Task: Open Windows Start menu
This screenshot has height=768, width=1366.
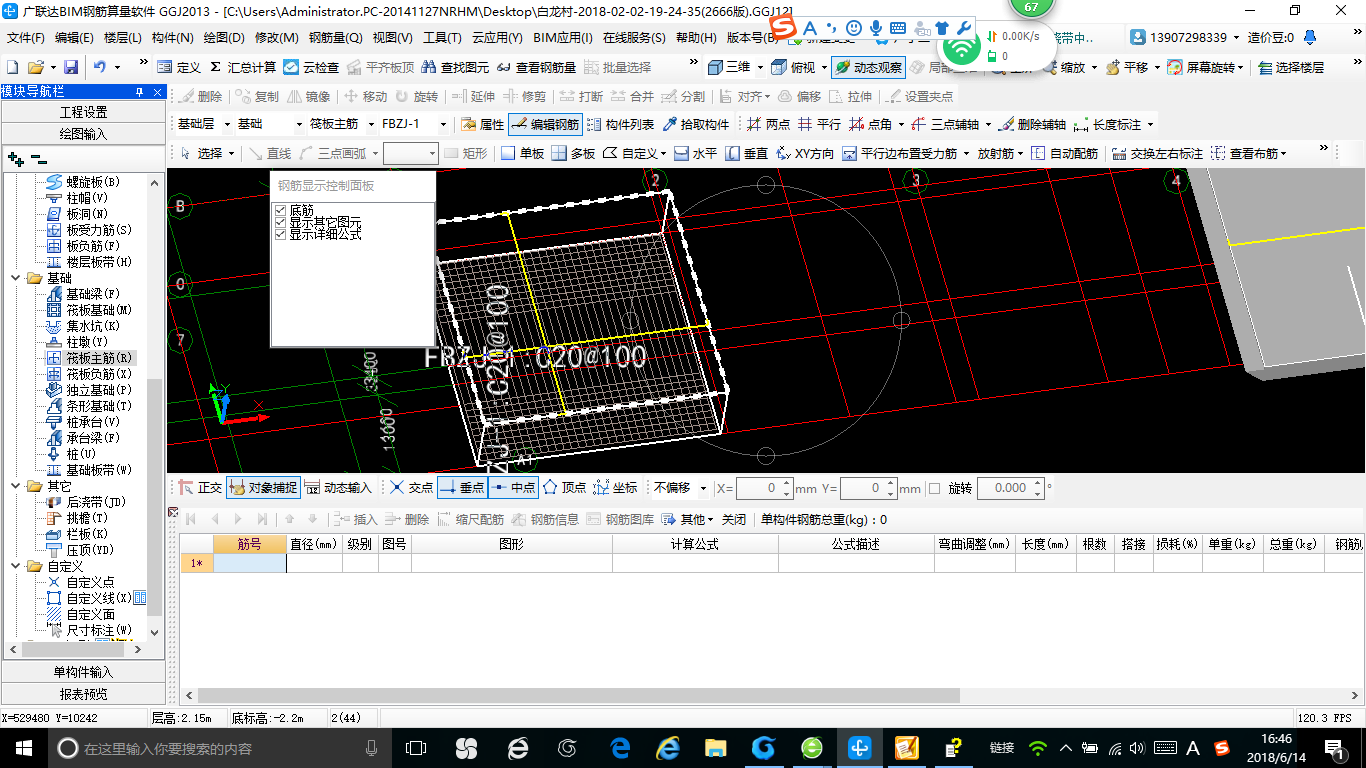Action: [x=22, y=747]
